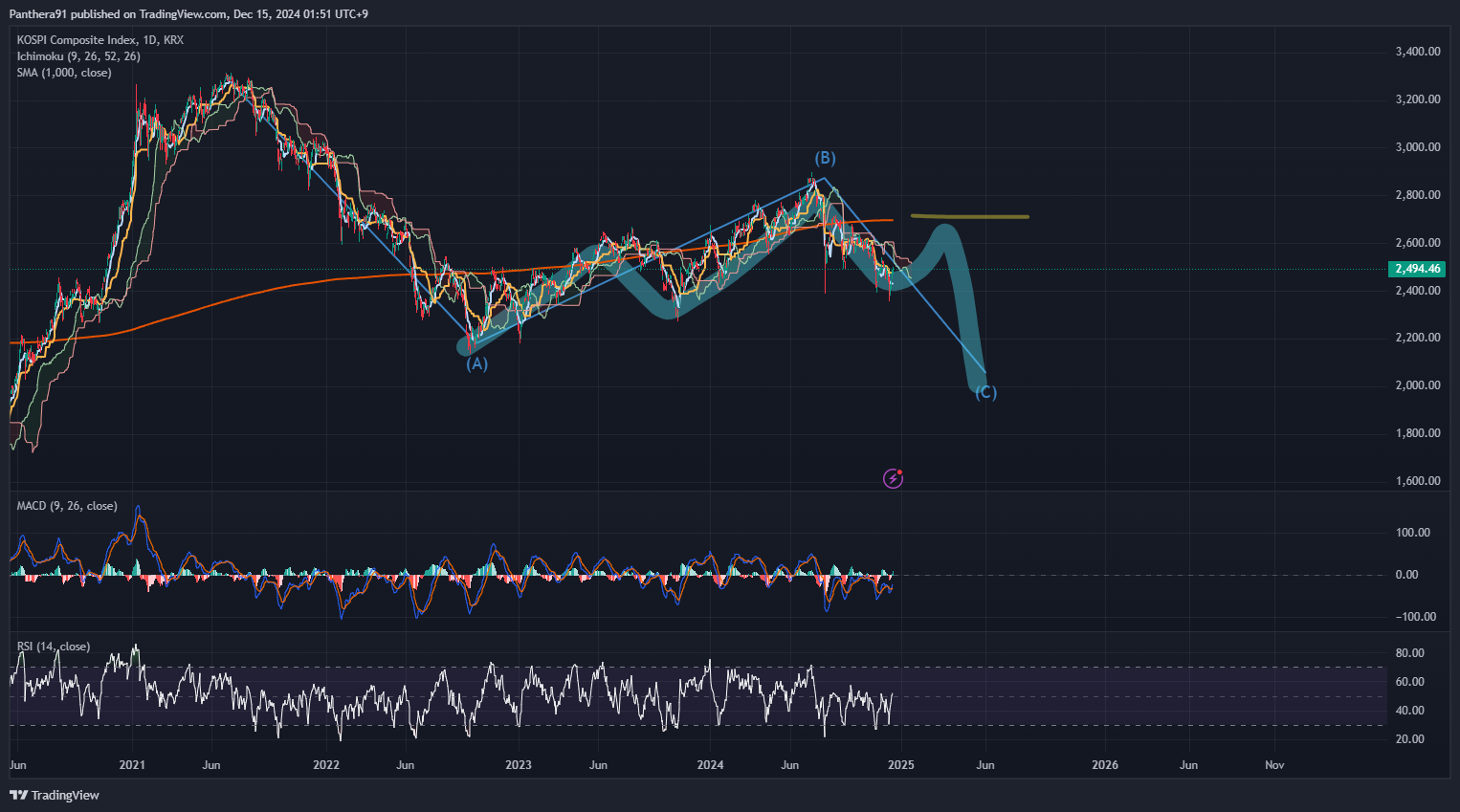Click the 2,000.00 price axis label
This screenshot has height=812, width=1460.
click(x=1418, y=385)
